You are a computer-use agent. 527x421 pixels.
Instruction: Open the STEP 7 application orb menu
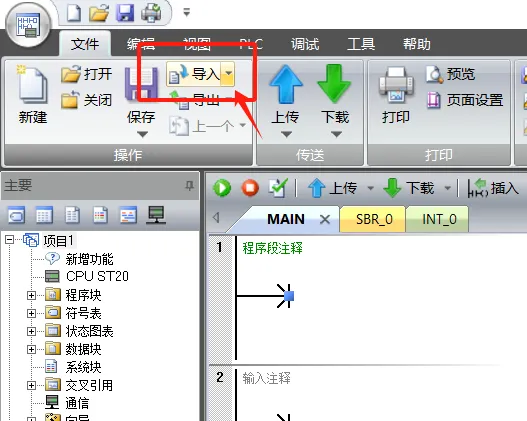pyautogui.click(x=28, y=26)
